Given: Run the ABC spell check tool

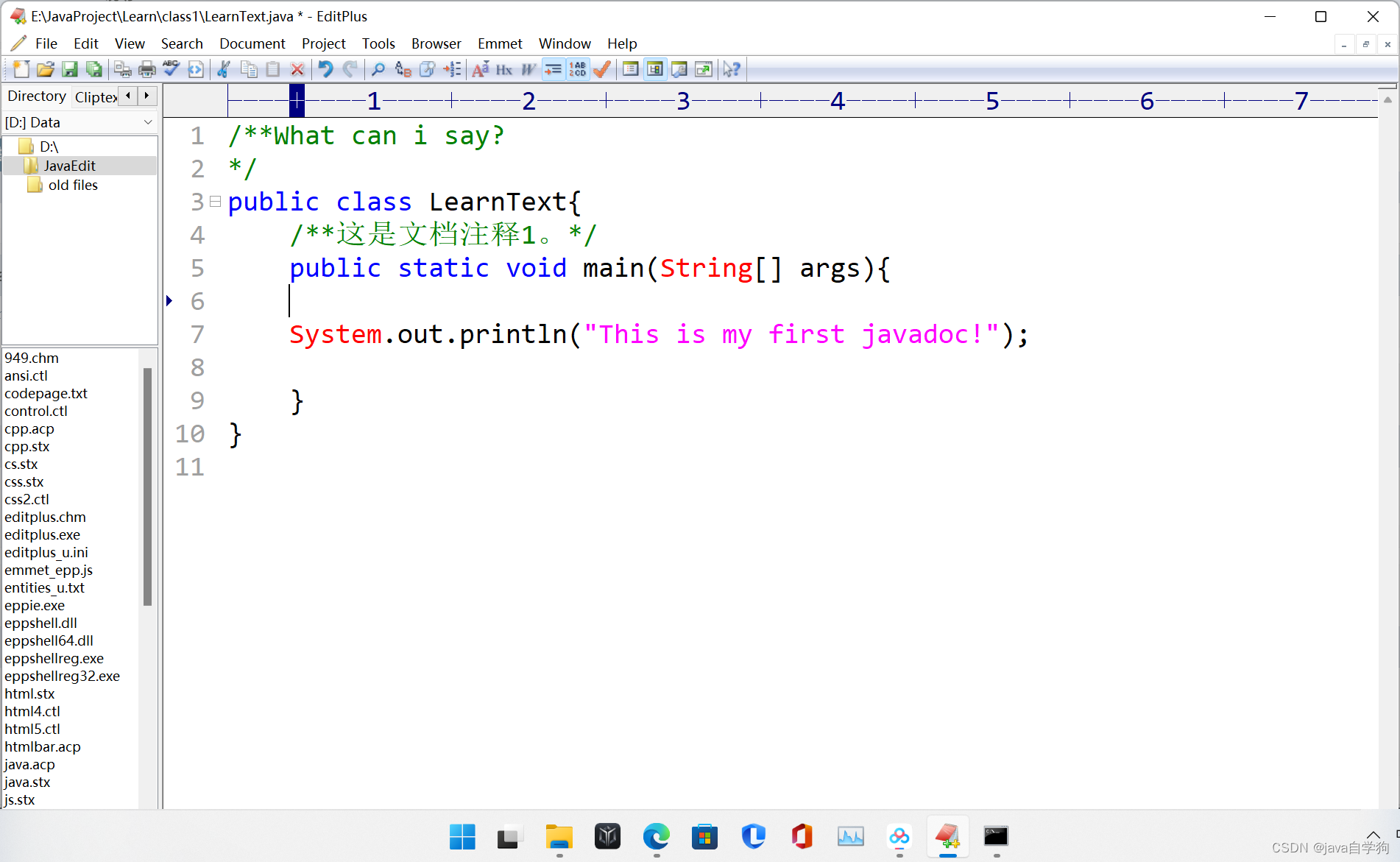Looking at the screenshot, I should [172, 69].
